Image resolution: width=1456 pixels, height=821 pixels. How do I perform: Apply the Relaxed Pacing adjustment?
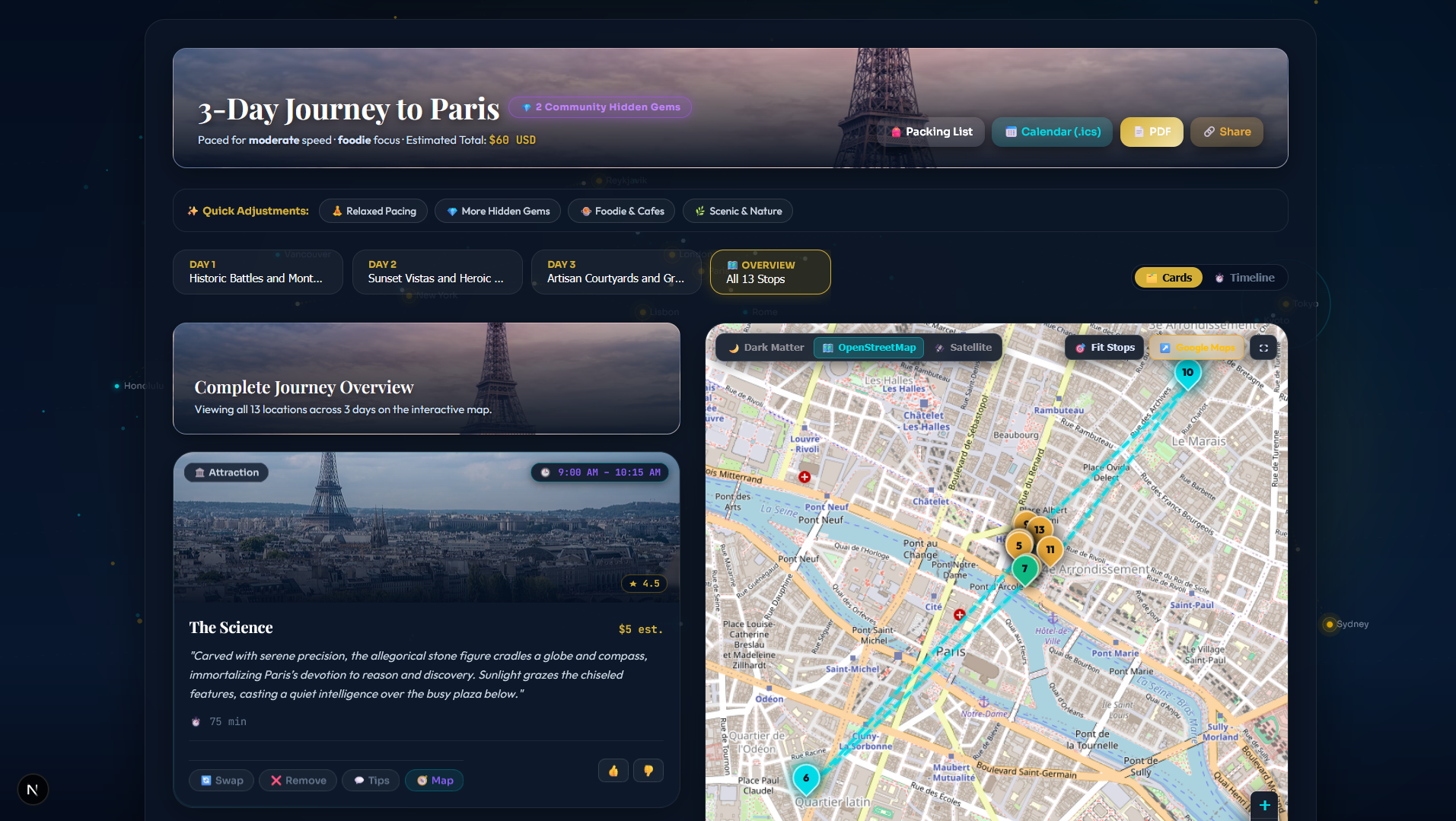[x=373, y=211]
